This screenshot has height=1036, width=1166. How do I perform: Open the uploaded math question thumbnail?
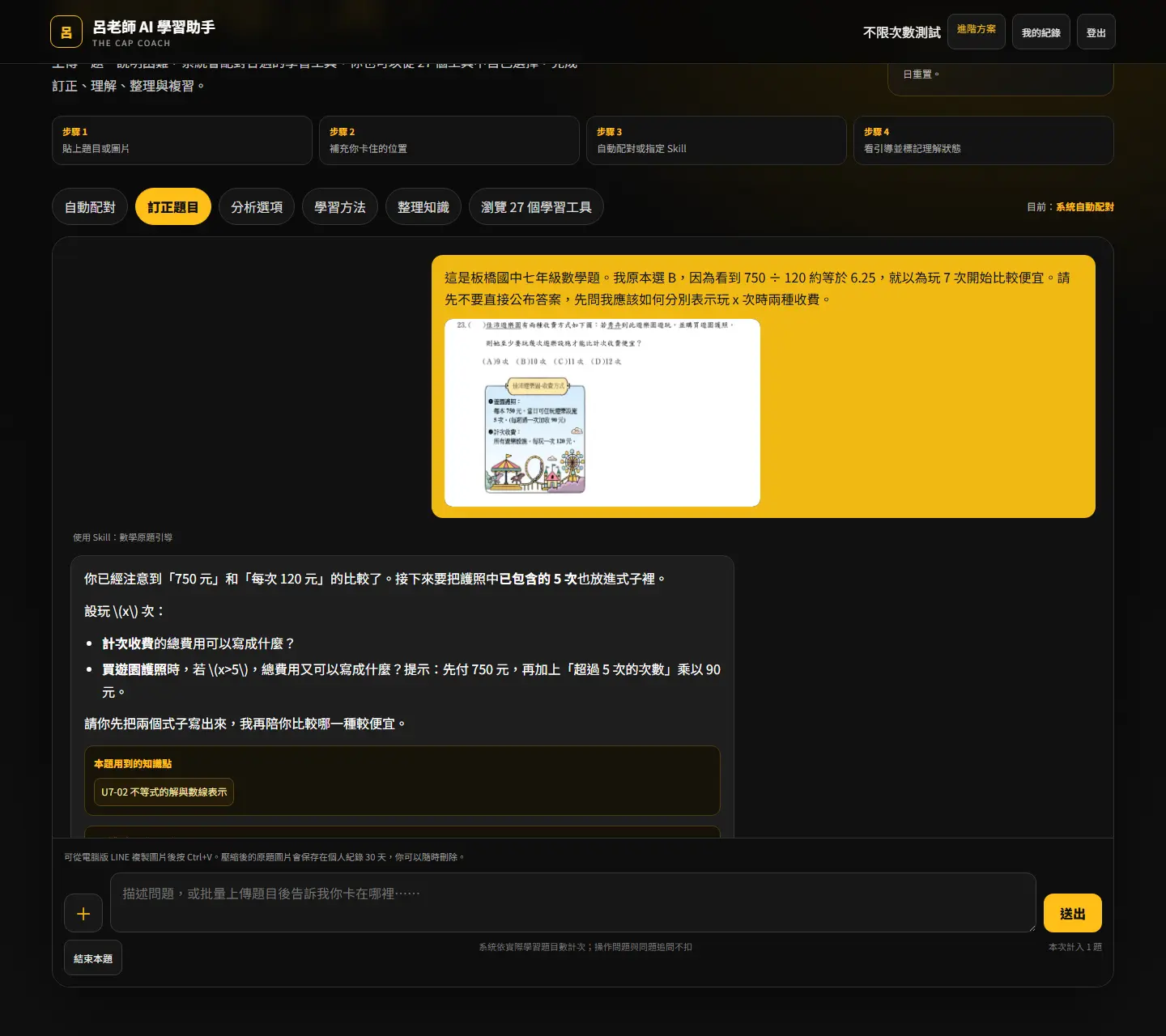pyautogui.click(x=602, y=413)
